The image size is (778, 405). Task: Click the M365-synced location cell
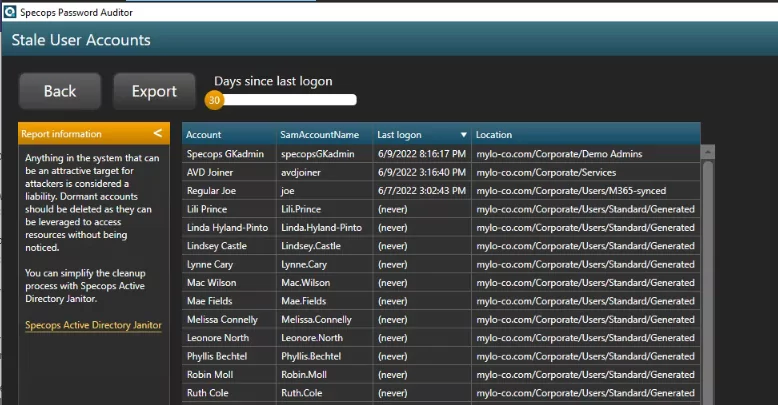tap(586, 191)
